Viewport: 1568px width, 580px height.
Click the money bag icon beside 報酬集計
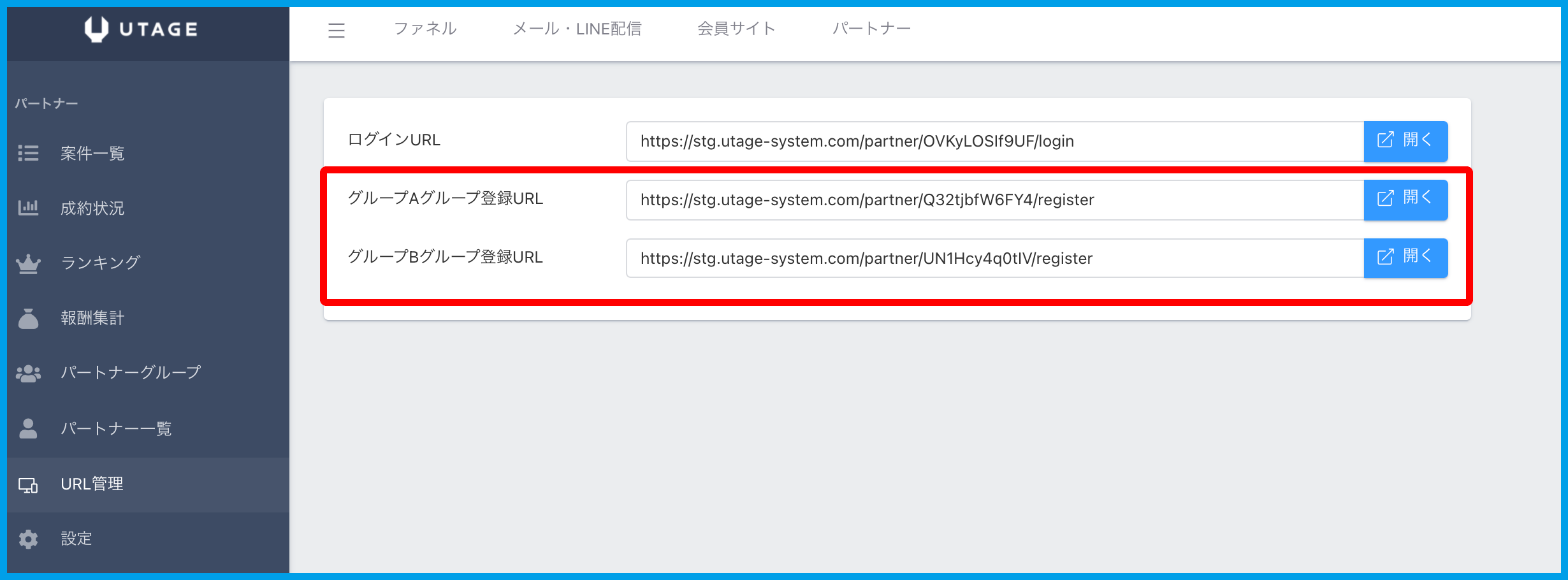pos(28,318)
